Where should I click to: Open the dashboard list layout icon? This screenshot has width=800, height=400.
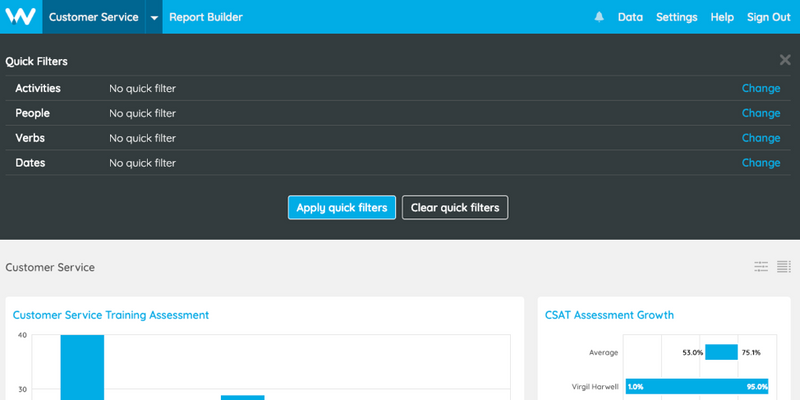[x=784, y=266]
